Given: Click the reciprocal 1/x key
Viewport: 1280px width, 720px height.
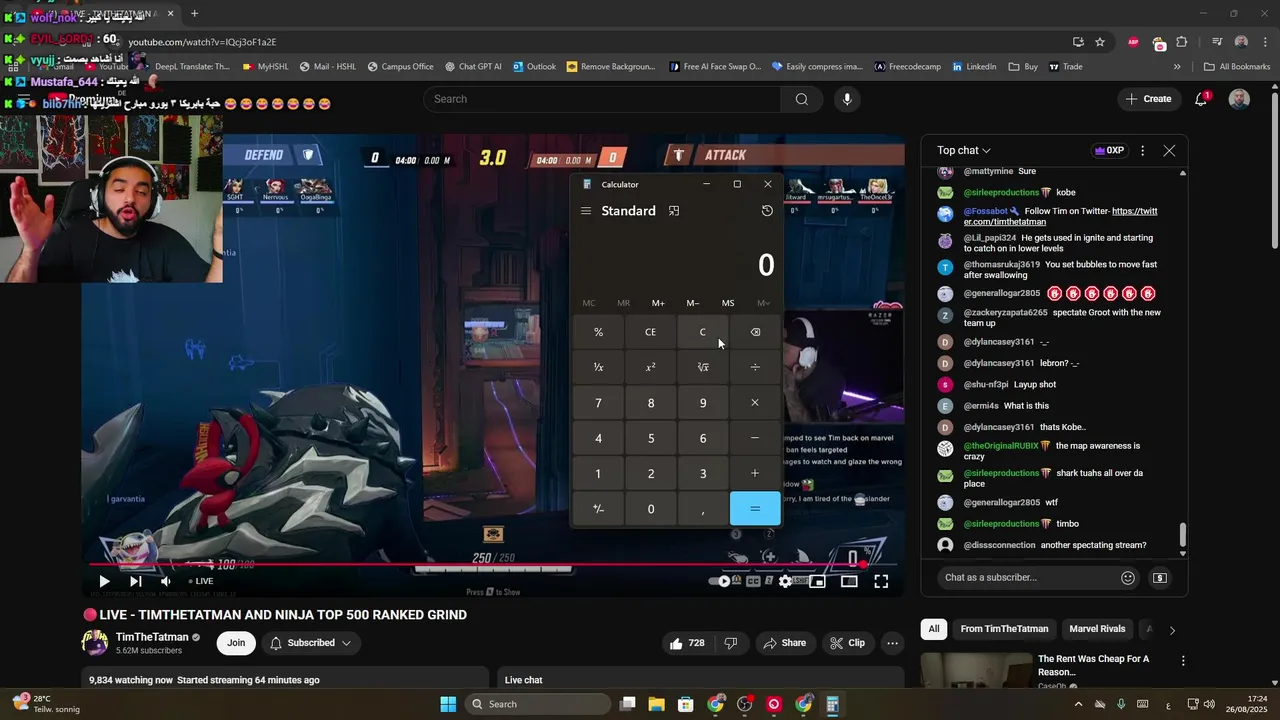Looking at the screenshot, I should point(598,367).
